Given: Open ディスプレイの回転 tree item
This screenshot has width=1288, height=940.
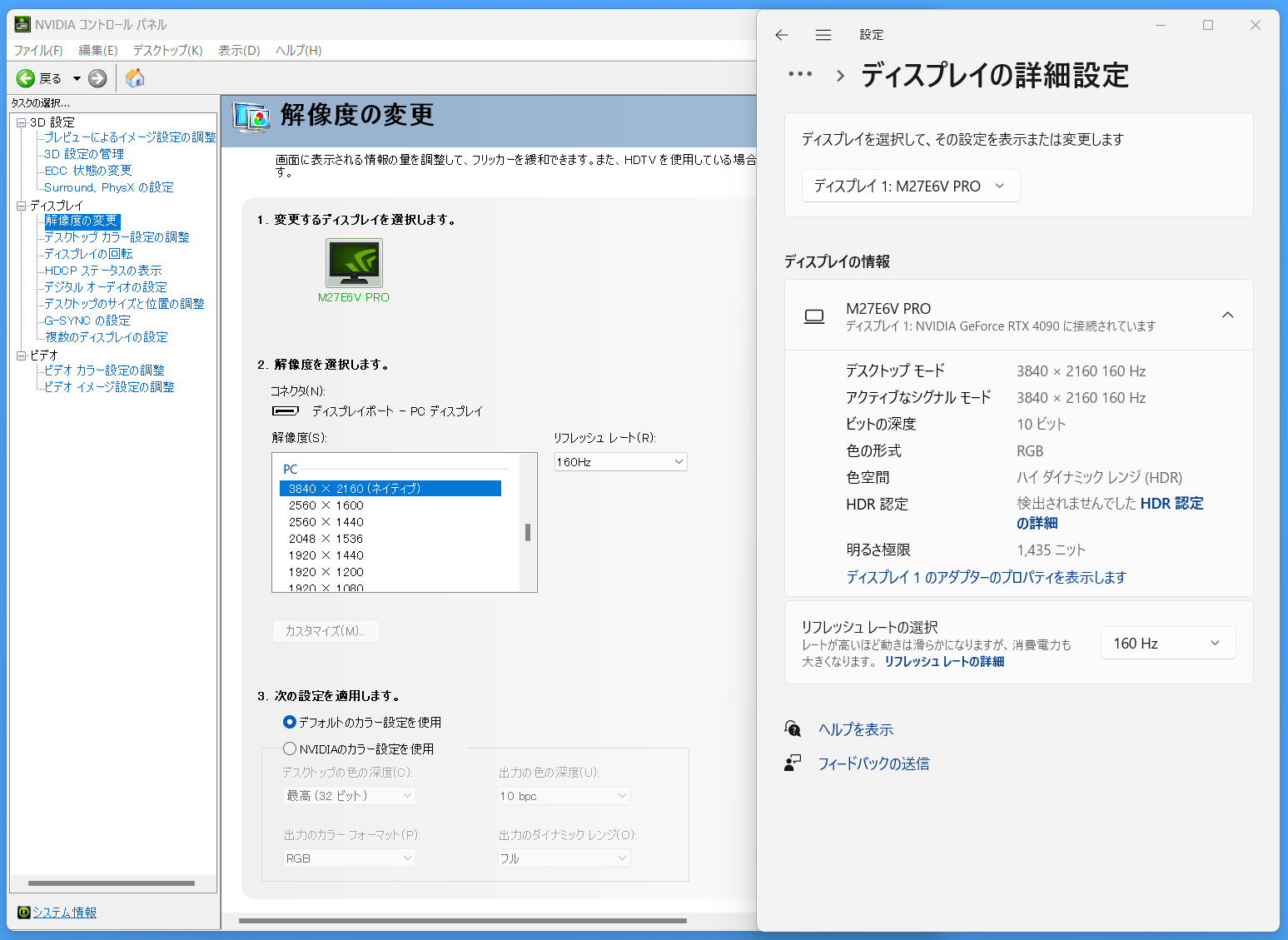Looking at the screenshot, I should coord(88,254).
